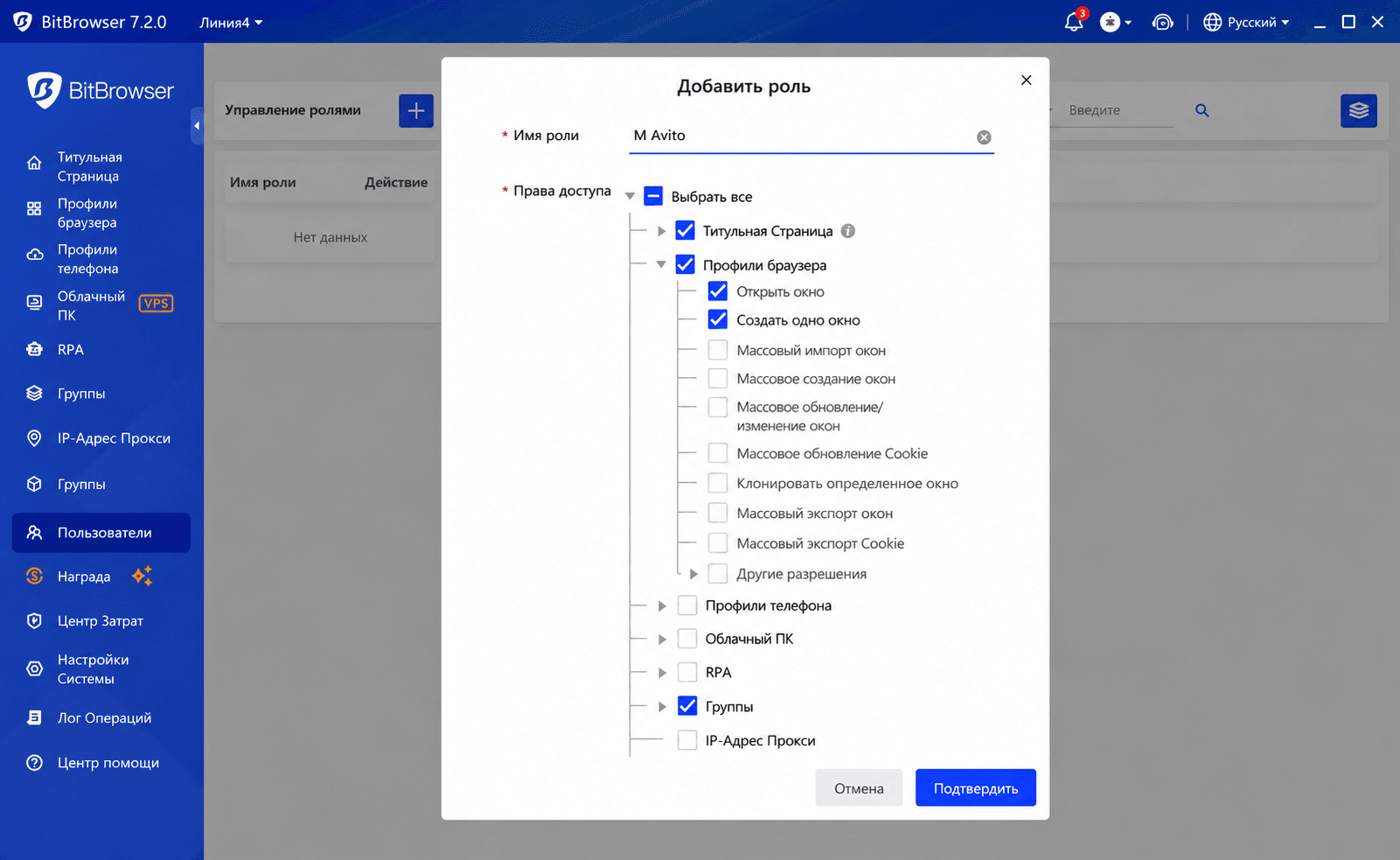
Task: Enable Массовый импорт окон checkbox
Action: click(x=718, y=350)
